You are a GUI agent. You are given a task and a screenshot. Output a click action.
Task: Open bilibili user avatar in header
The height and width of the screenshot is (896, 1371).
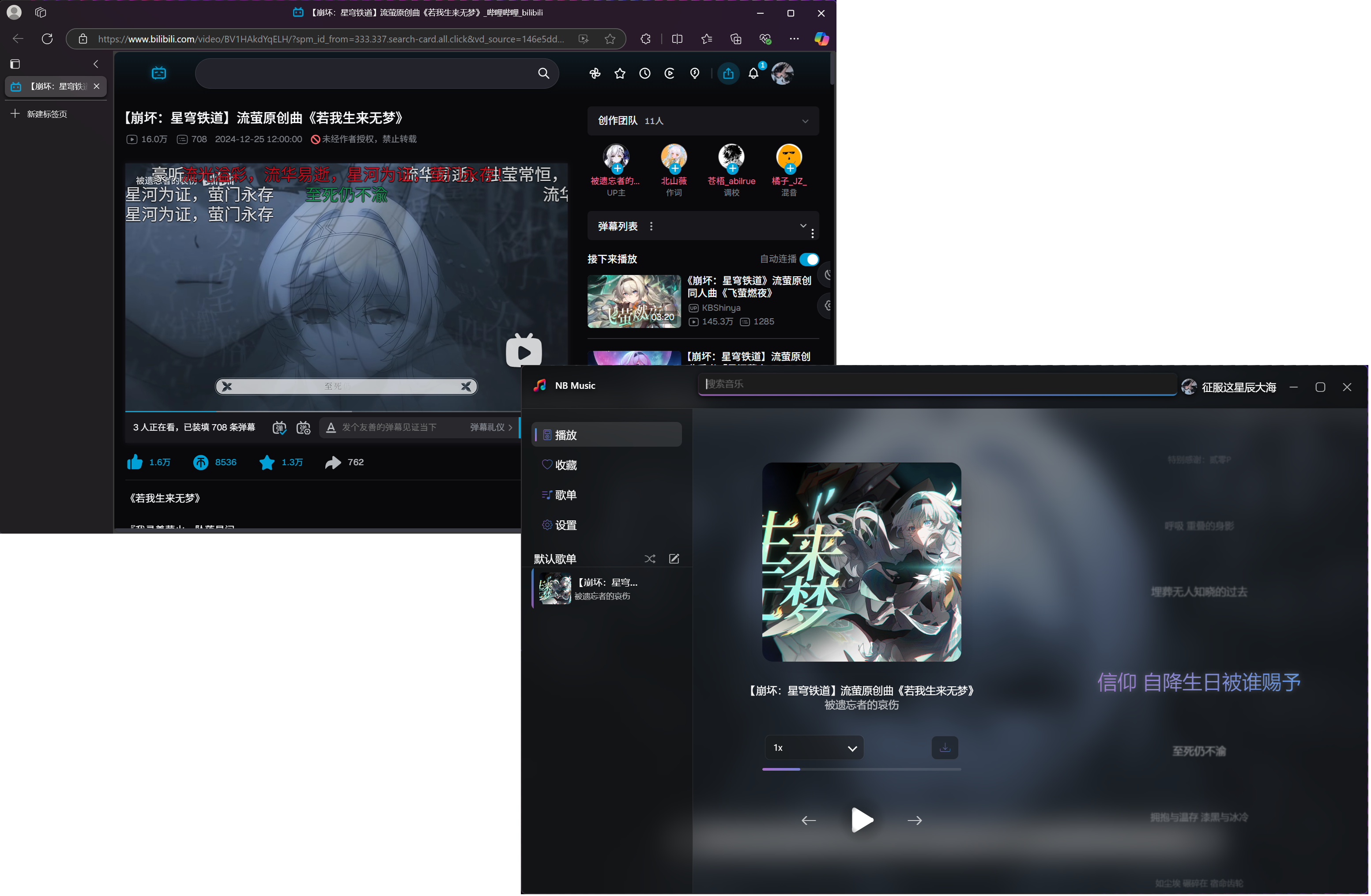point(783,73)
